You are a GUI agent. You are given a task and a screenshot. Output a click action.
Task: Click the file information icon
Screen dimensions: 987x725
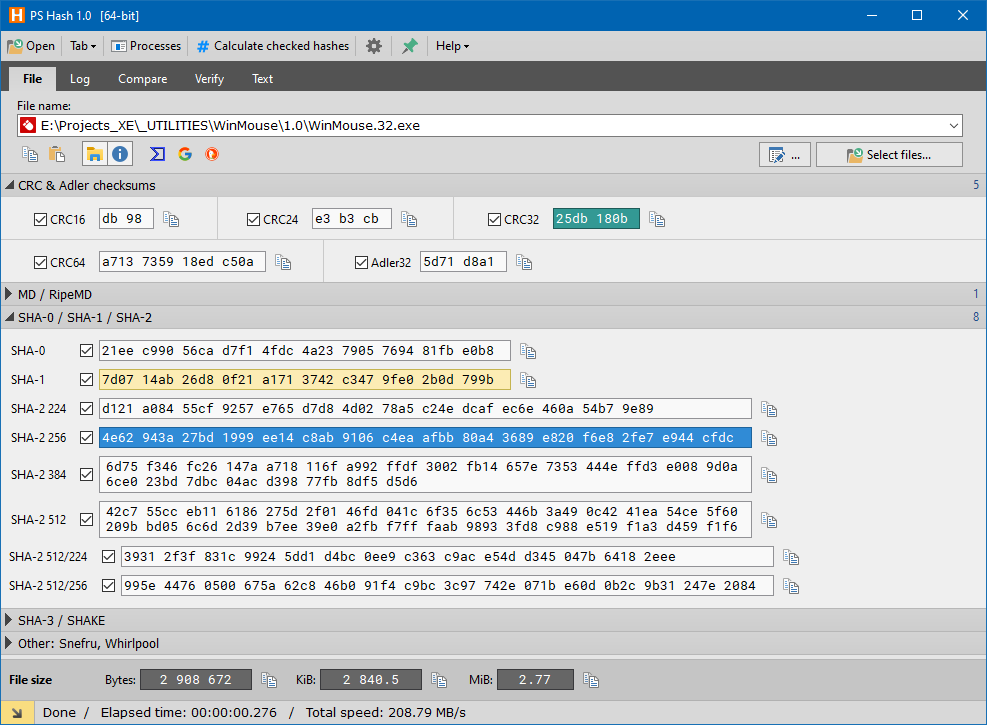[119, 154]
